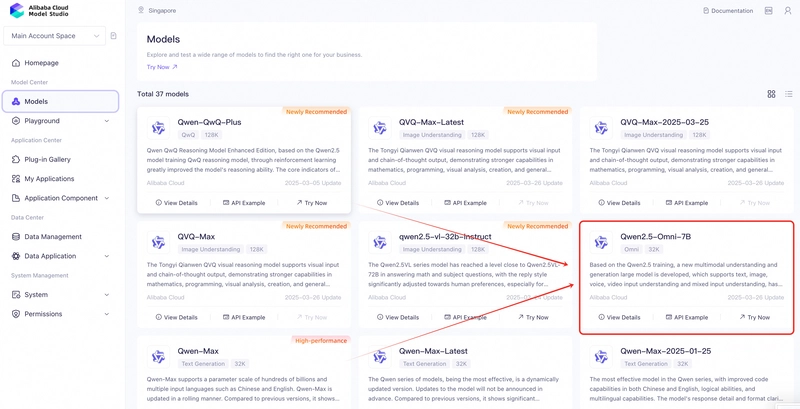
Task: Click the language switch EN icon
Action: [x=768, y=11]
